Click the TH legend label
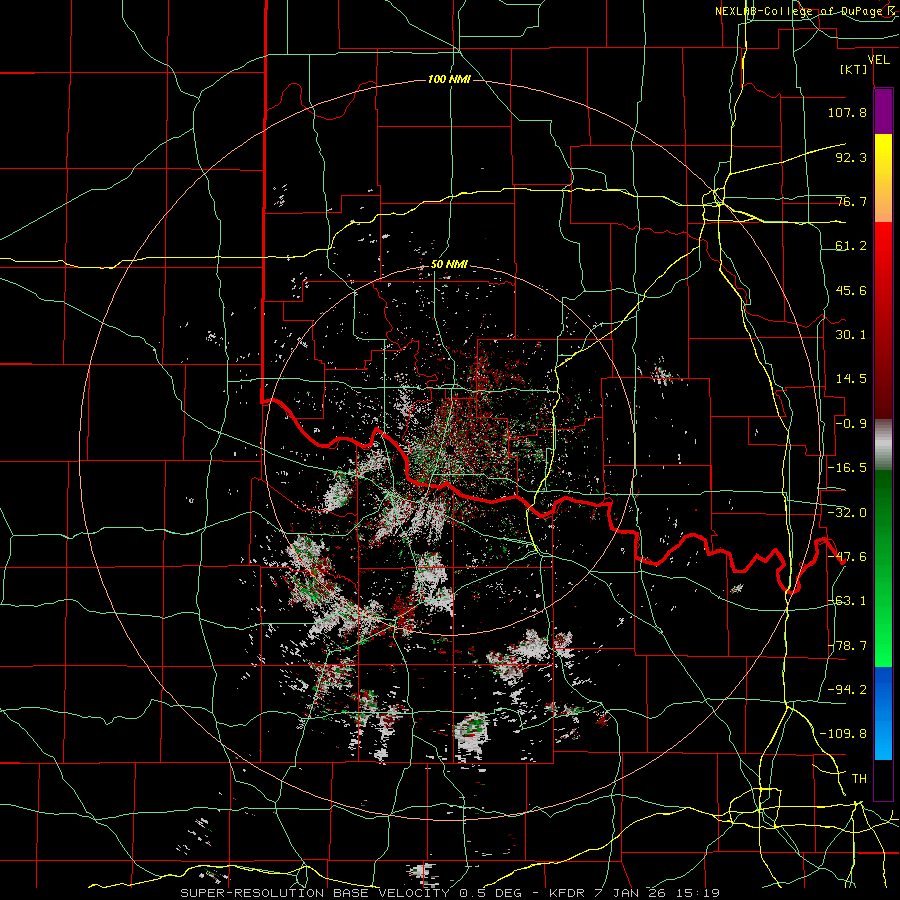The width and height of the screenshot is (900, 900). click(859, 779)
